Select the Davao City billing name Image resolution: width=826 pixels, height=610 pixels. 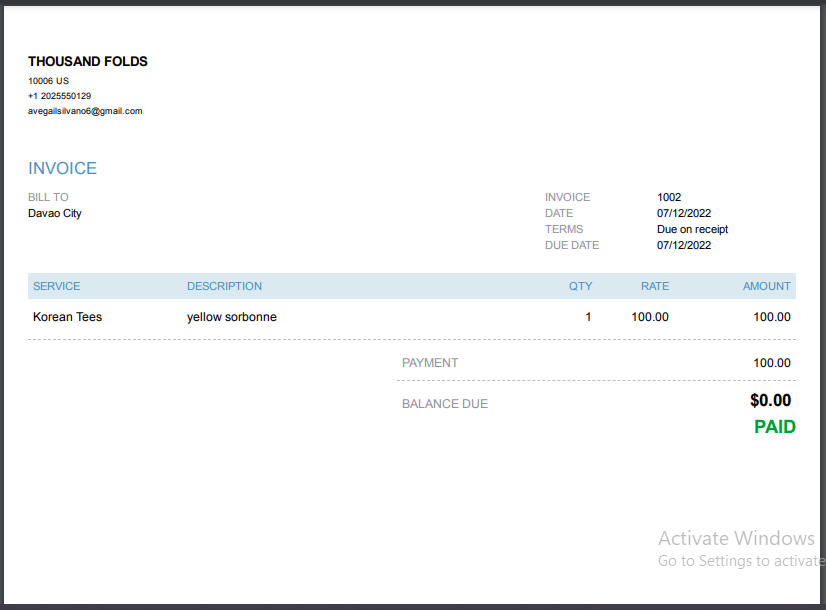pyautogui.click(x=55, y=213)
